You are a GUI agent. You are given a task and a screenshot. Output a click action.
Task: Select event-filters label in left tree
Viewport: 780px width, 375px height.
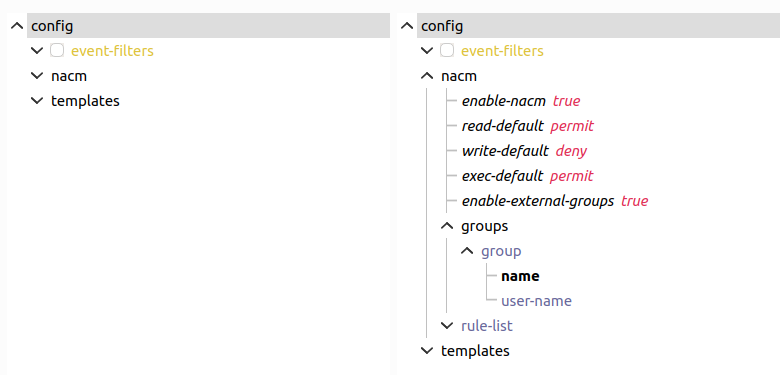pos(112,51)
